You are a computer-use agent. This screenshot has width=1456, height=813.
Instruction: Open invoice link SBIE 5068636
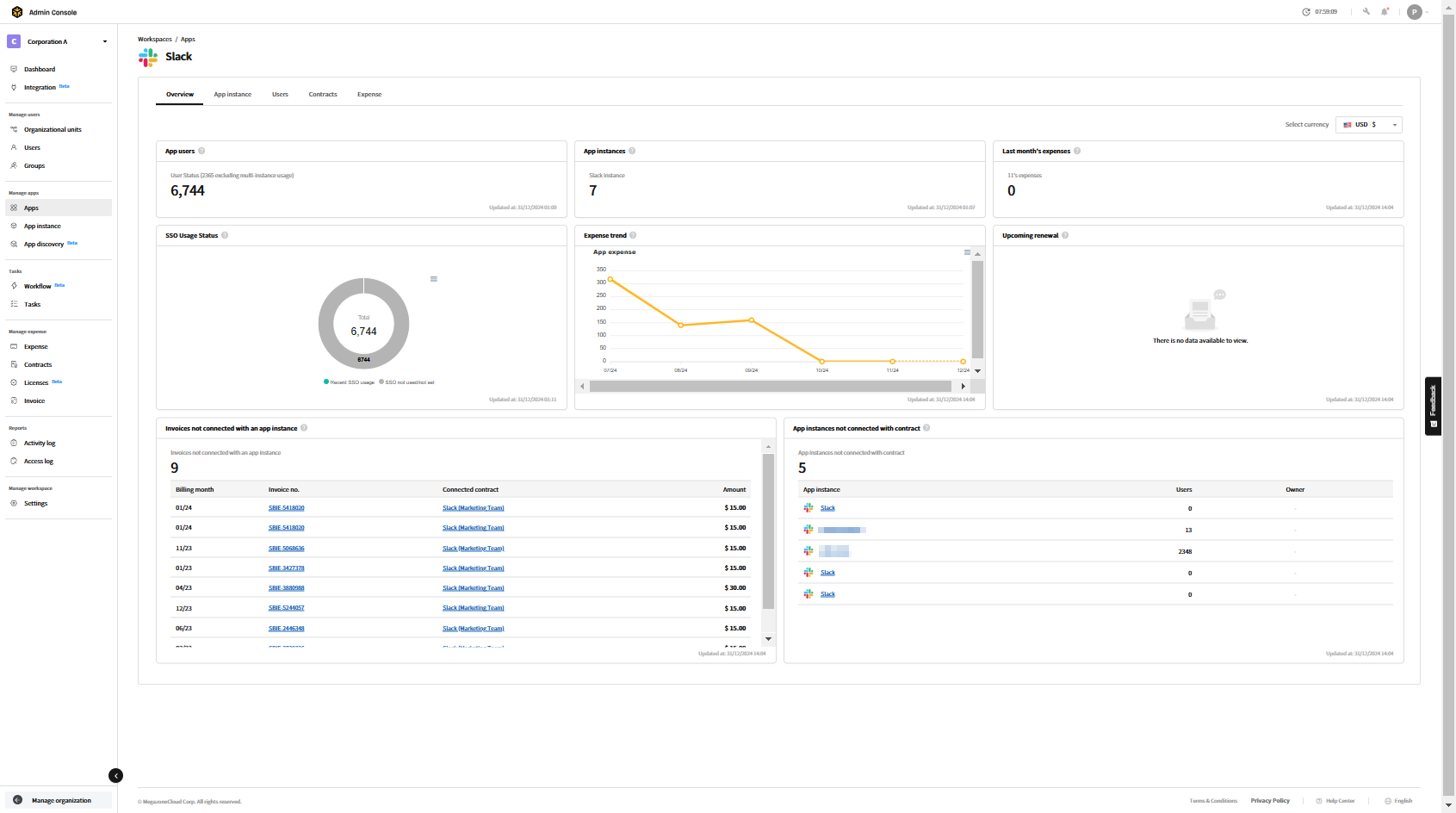tap(286, 548)
